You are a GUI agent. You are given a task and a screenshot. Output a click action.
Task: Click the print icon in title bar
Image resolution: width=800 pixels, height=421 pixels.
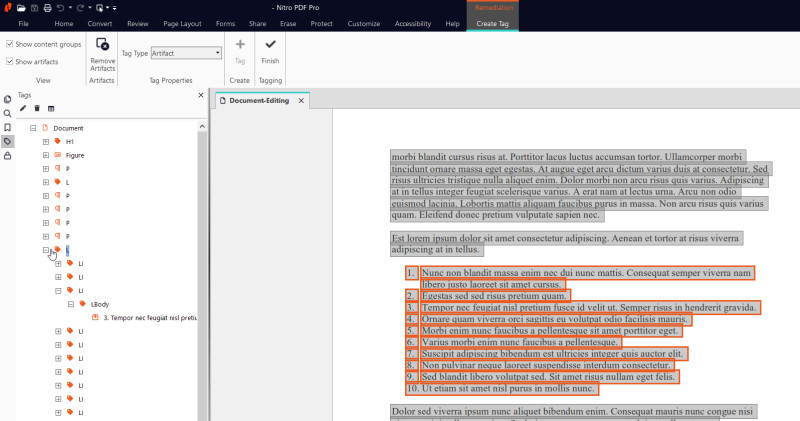point(47,7)
